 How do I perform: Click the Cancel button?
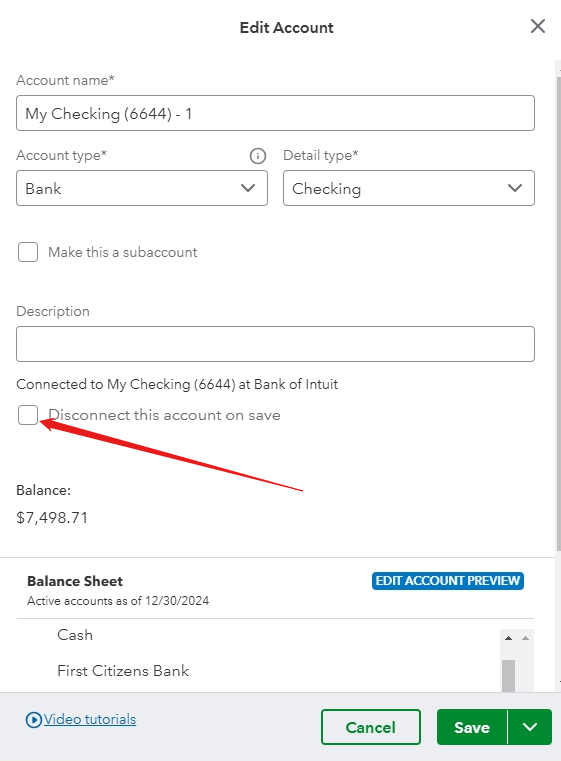pos(371,727)
